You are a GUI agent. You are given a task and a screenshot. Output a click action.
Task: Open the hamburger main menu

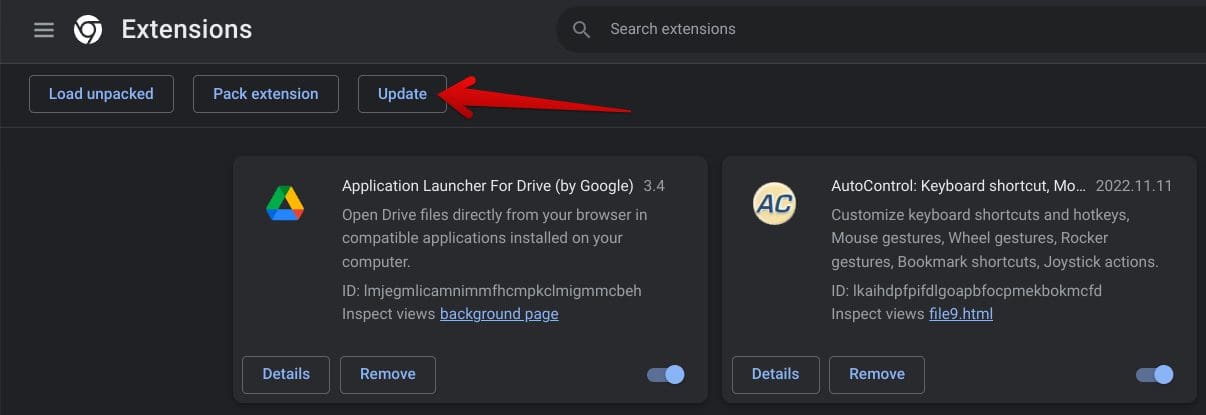coord(43,30)
